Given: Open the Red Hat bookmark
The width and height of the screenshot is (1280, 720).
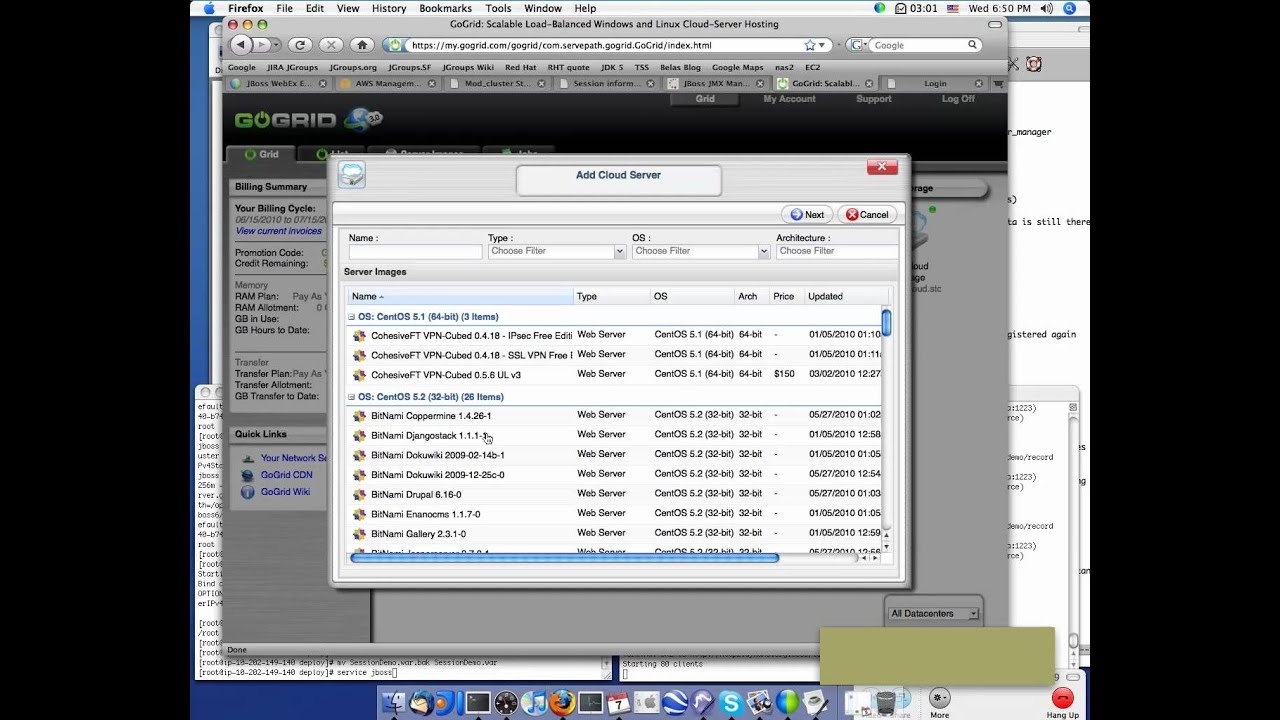Looking at the screenshot, I should 520,68.
